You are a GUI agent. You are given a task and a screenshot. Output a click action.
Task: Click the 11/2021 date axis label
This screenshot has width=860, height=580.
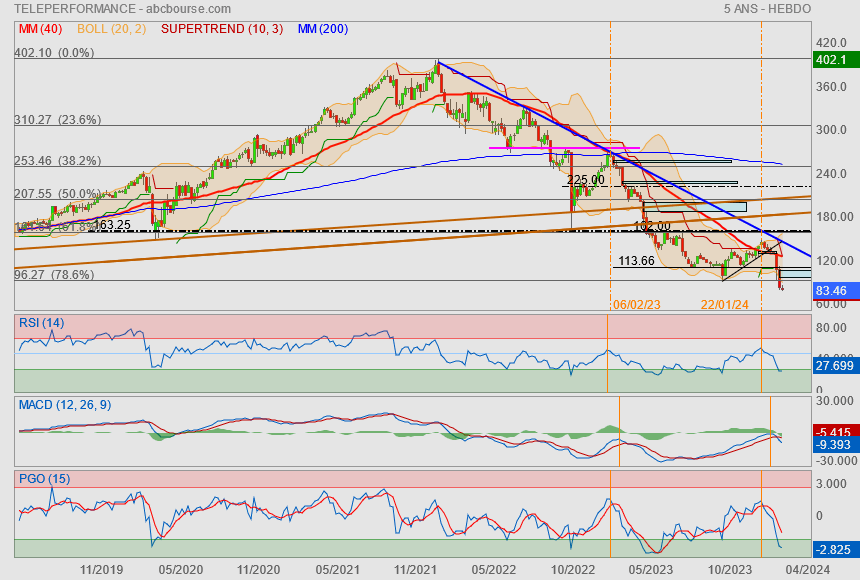pyautogui.click(x=415, y=570)
